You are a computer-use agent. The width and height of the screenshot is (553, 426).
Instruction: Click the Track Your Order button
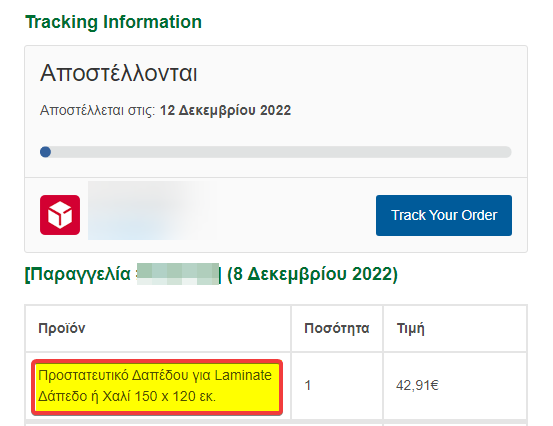(444, 215)
